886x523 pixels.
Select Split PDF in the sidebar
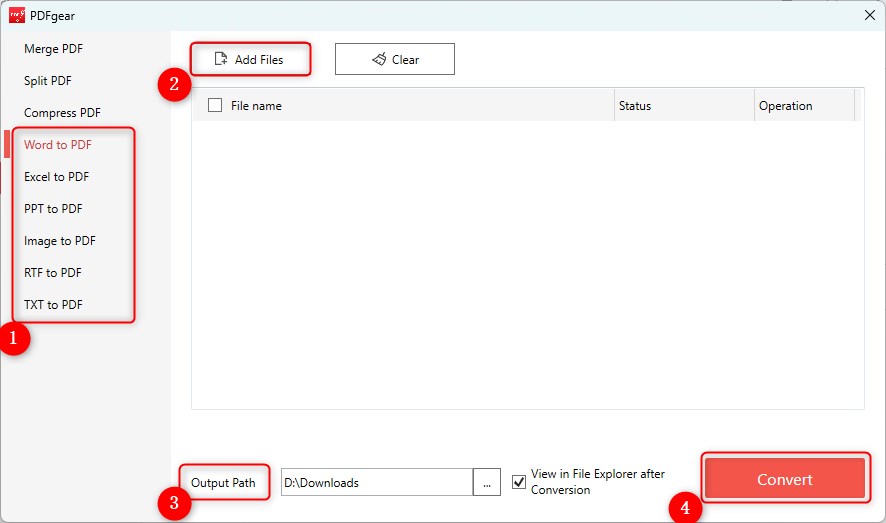[x=47, y=81]
